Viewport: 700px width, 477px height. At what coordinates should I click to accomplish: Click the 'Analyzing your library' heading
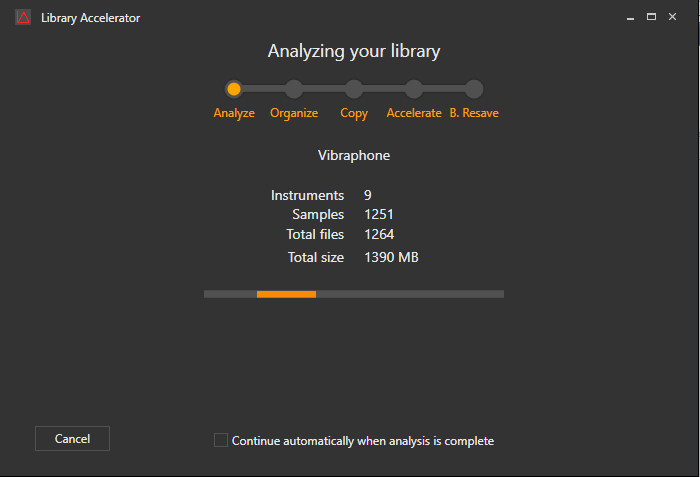(x=354, y=51)
